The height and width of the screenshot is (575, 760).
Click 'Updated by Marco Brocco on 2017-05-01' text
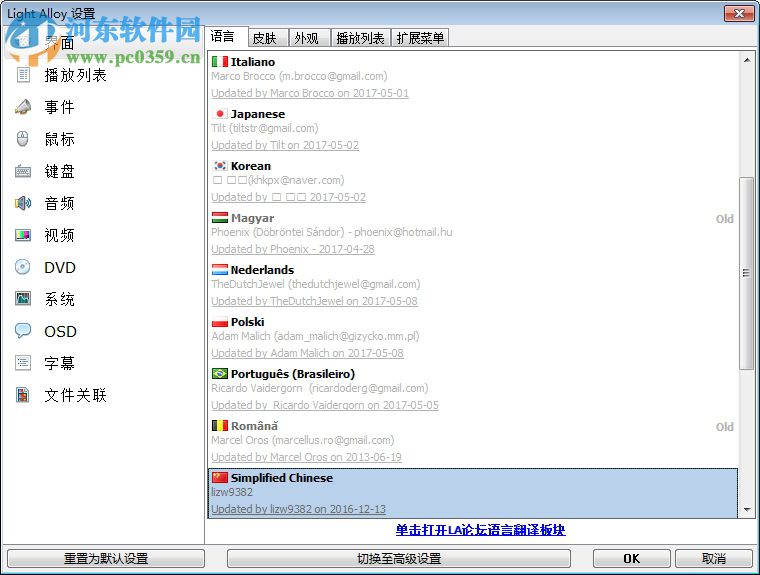(x=310, y=93)
